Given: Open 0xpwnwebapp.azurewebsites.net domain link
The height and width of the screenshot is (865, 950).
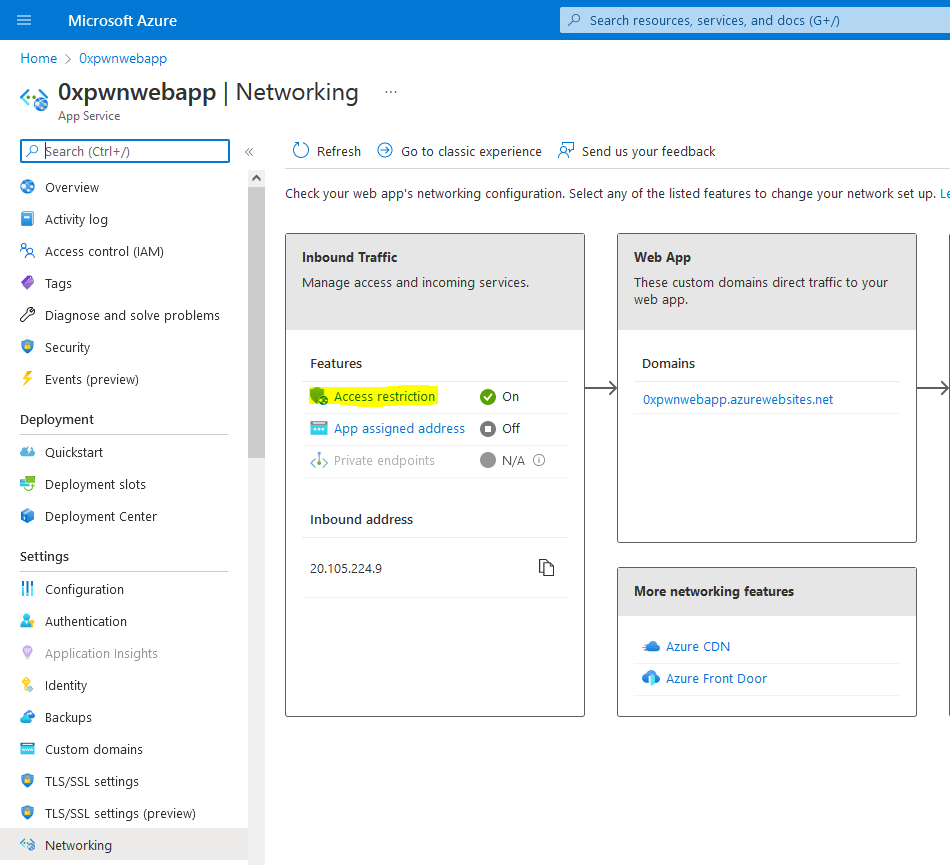Looking at the screenshot, I should click(737, 400).
